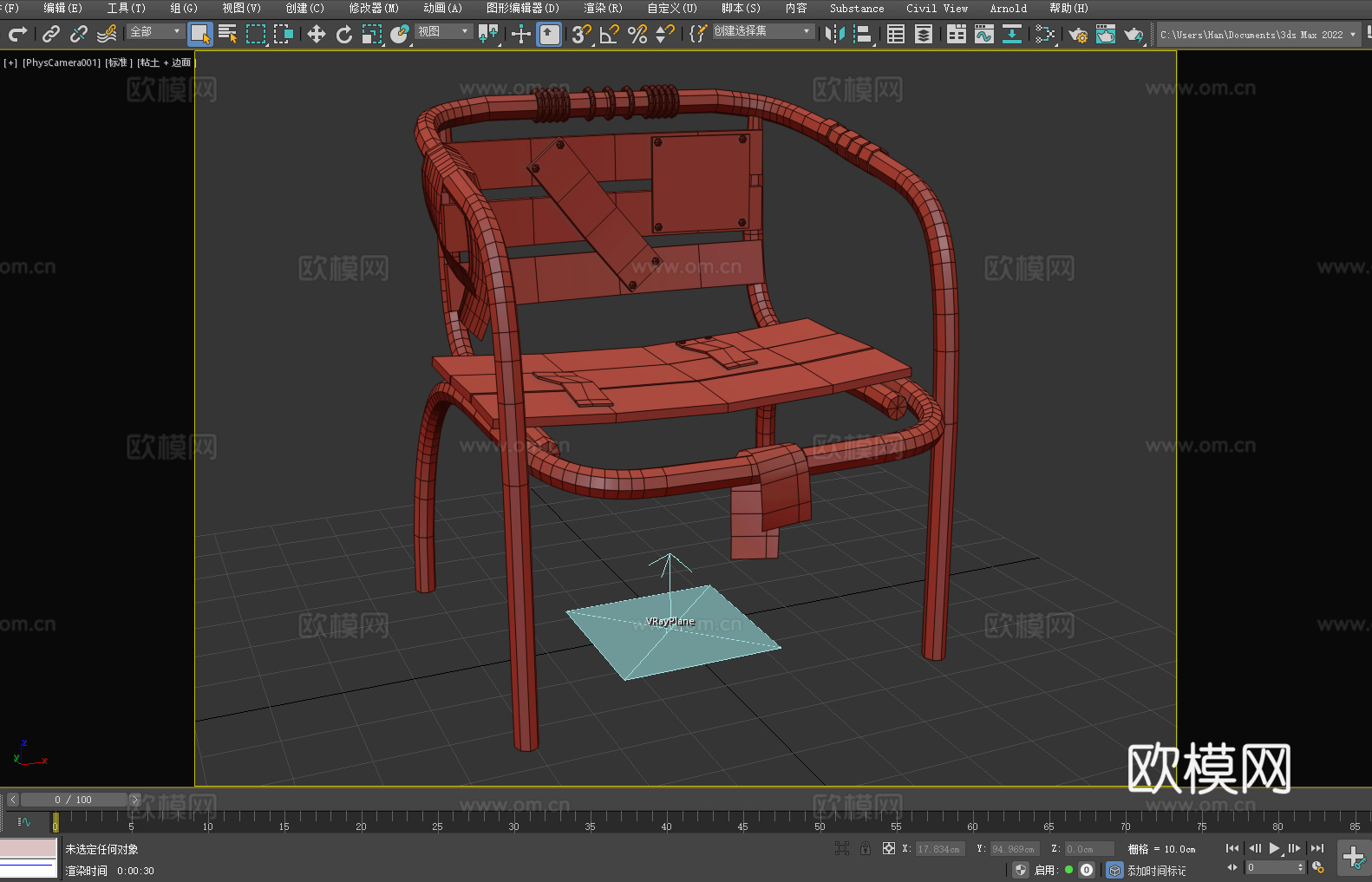1372x882 pixels.
Task: Open the 渲染(R) menu
Action: pyautogui.click(x=603, y=8)
